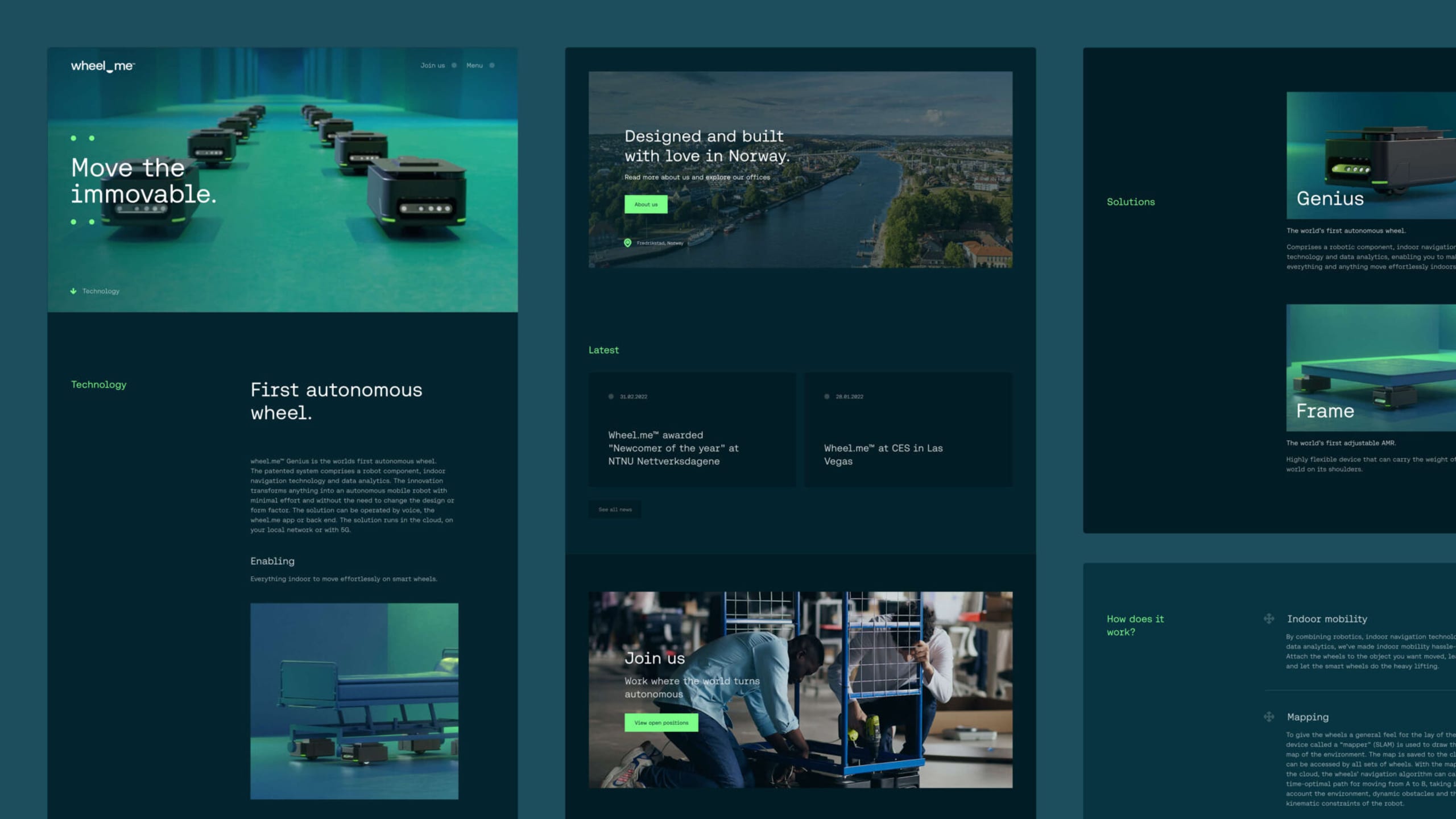Follow the Technology scroll link in hero
This screenshot has width=1456, height=819.
tap(101, 291)
